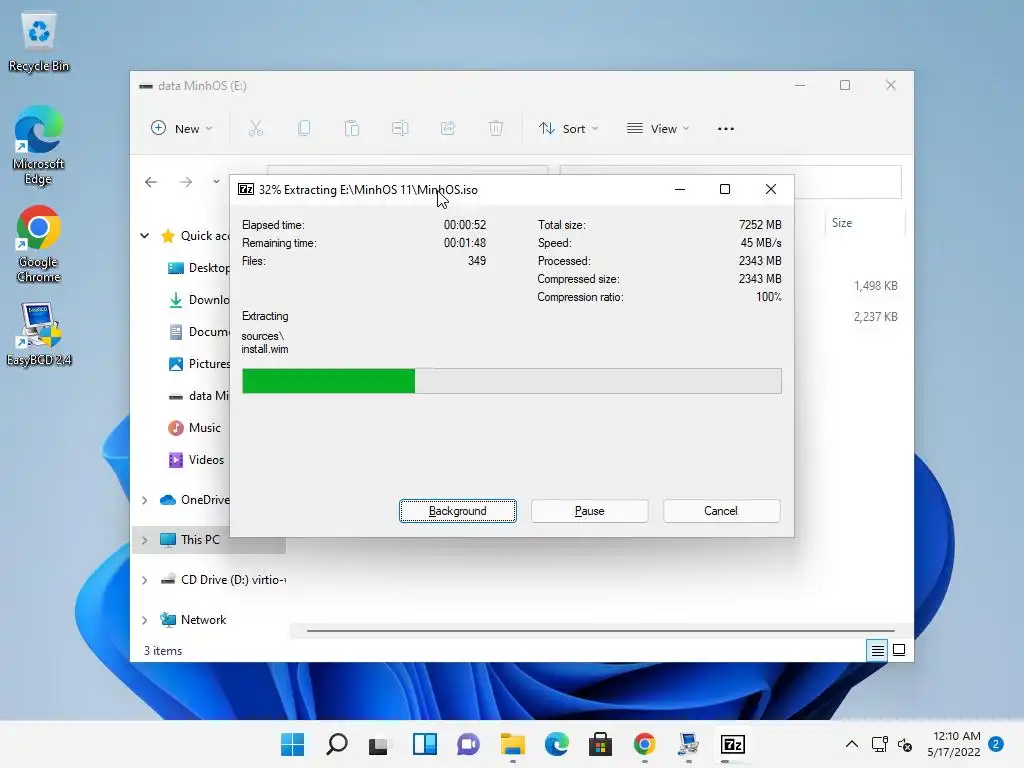Select Pictures in the navigation pane

(x=199, y=364)
